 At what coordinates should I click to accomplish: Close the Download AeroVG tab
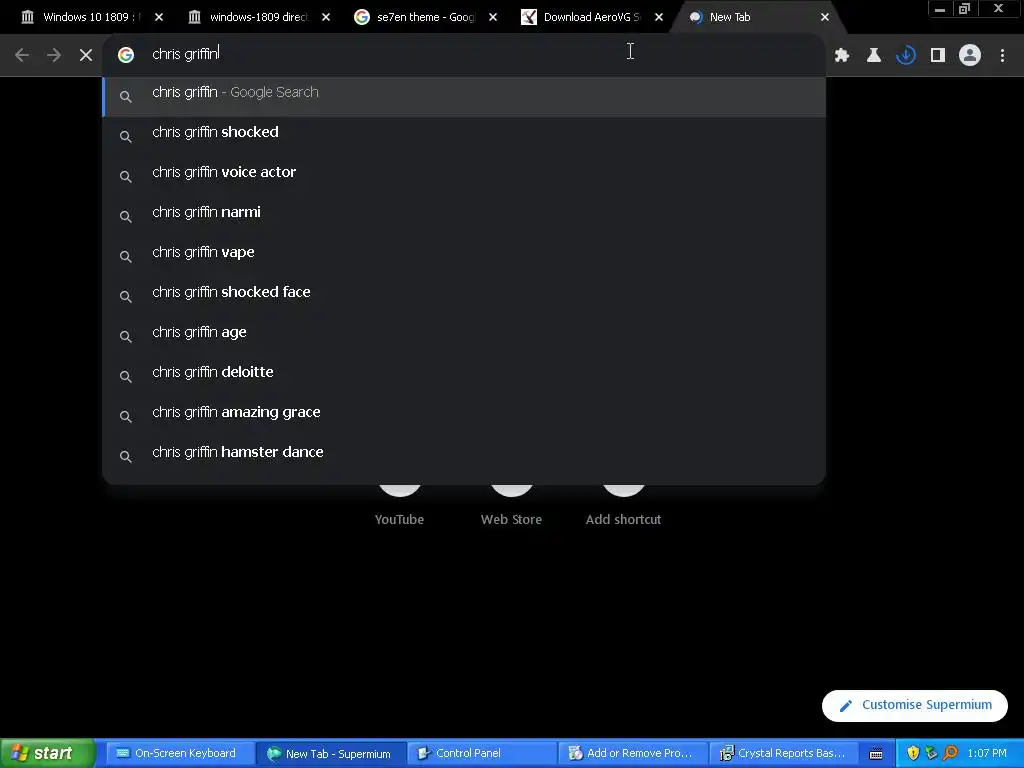659,17
